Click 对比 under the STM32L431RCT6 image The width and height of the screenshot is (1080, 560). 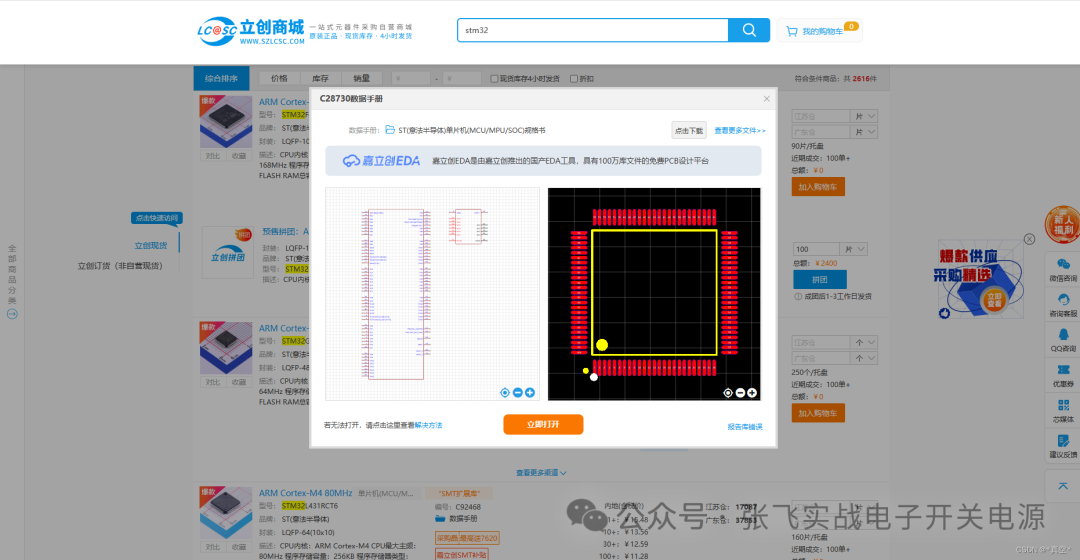pyautogui.click(x=213, y=548)
